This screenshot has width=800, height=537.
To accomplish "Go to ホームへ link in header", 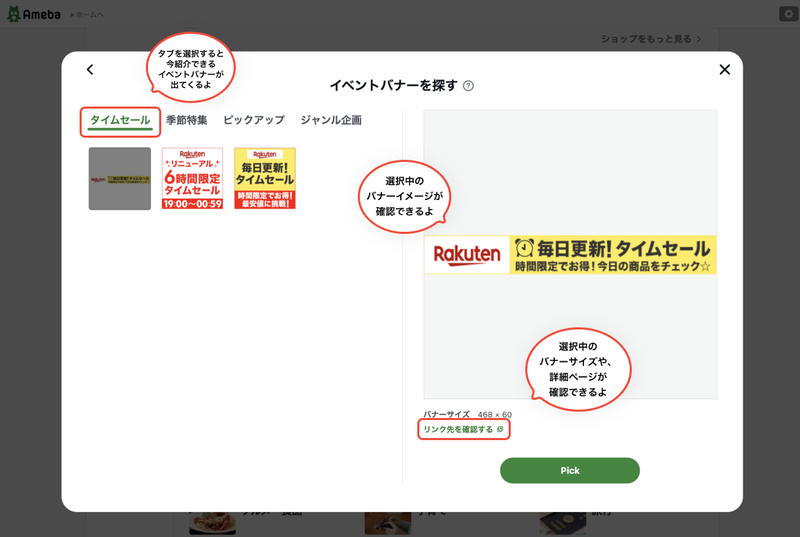I will click(x=87, y=15).
